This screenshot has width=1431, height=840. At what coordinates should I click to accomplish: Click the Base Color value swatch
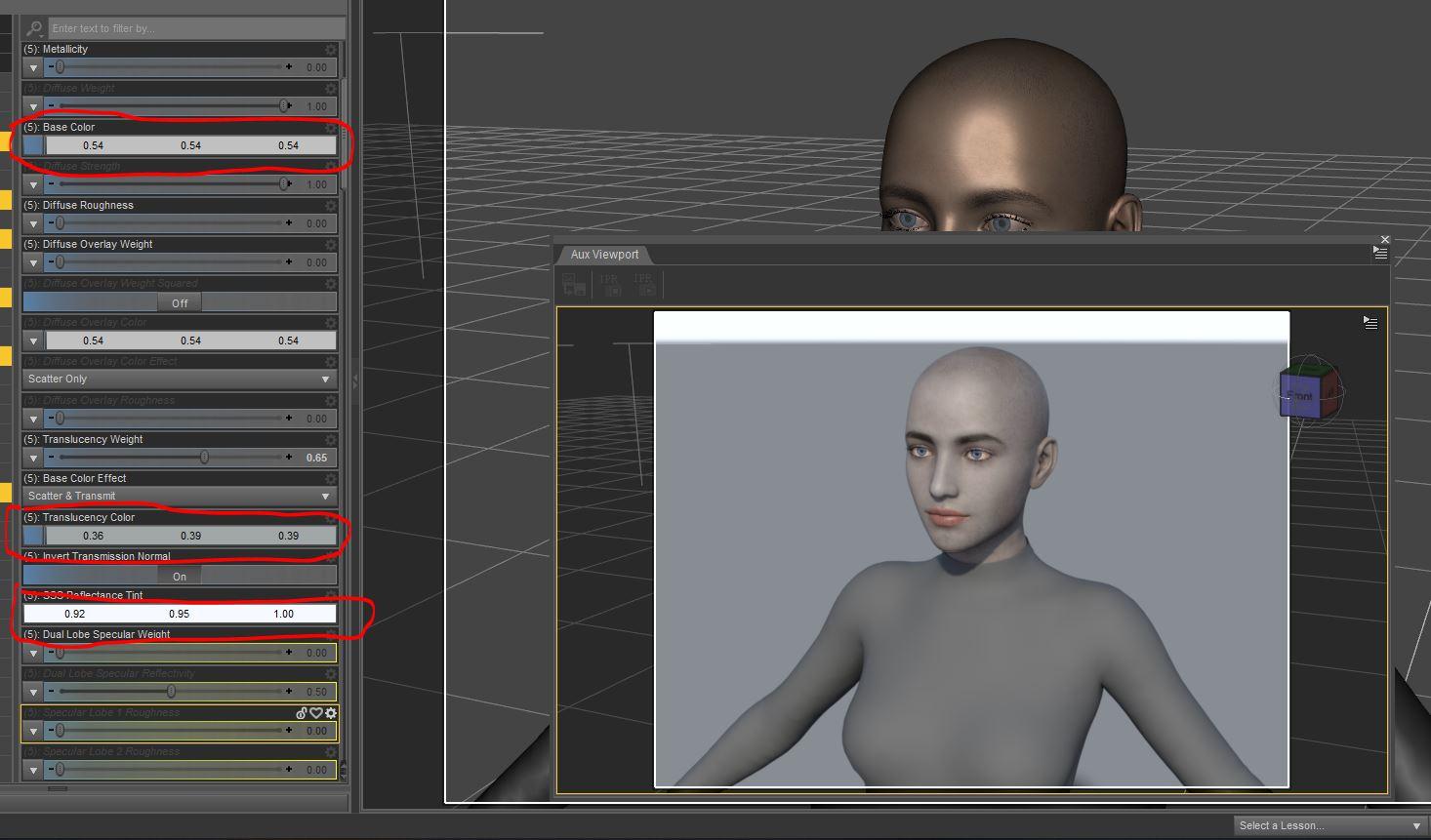click(190, 145)
